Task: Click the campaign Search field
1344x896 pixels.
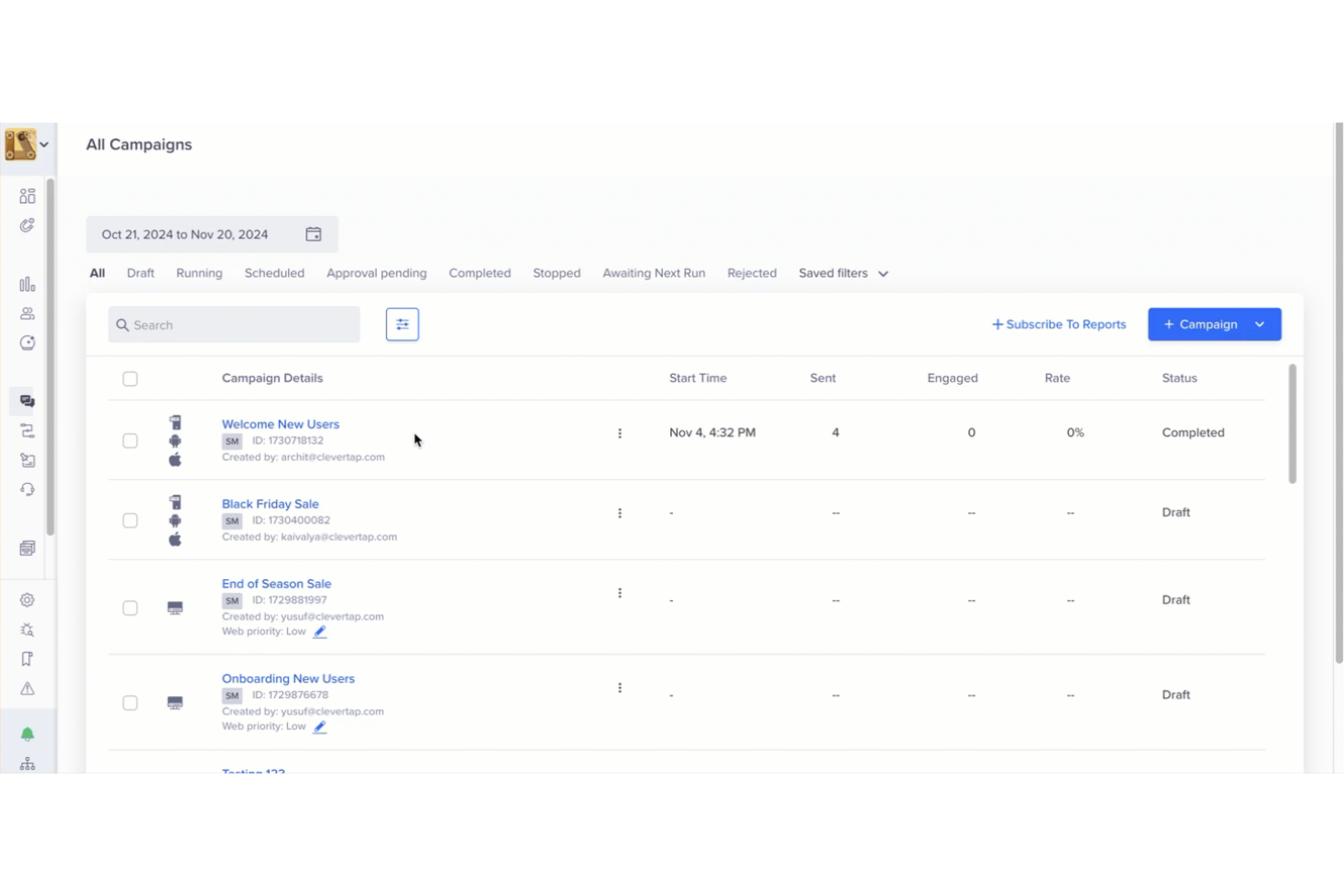Action: click(234, 325)
